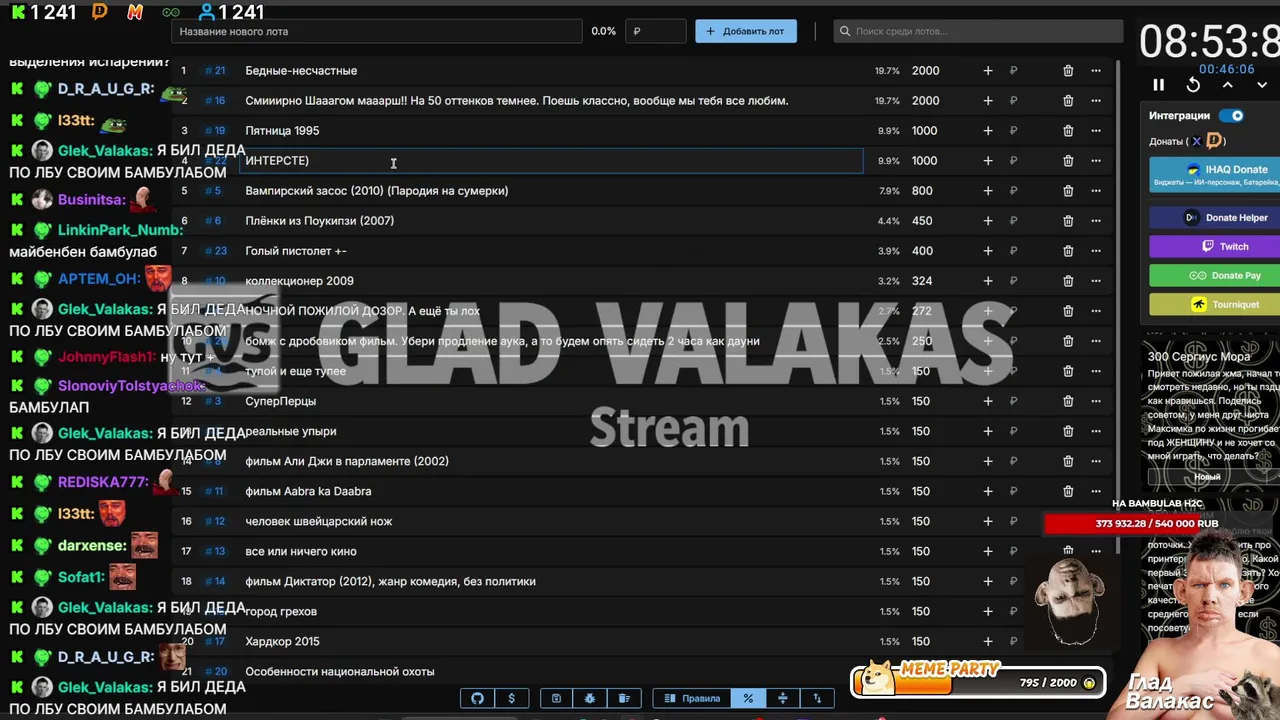Click LinkinPark_Numb username in chat
1280x720 pixels.
pos(120,230)
